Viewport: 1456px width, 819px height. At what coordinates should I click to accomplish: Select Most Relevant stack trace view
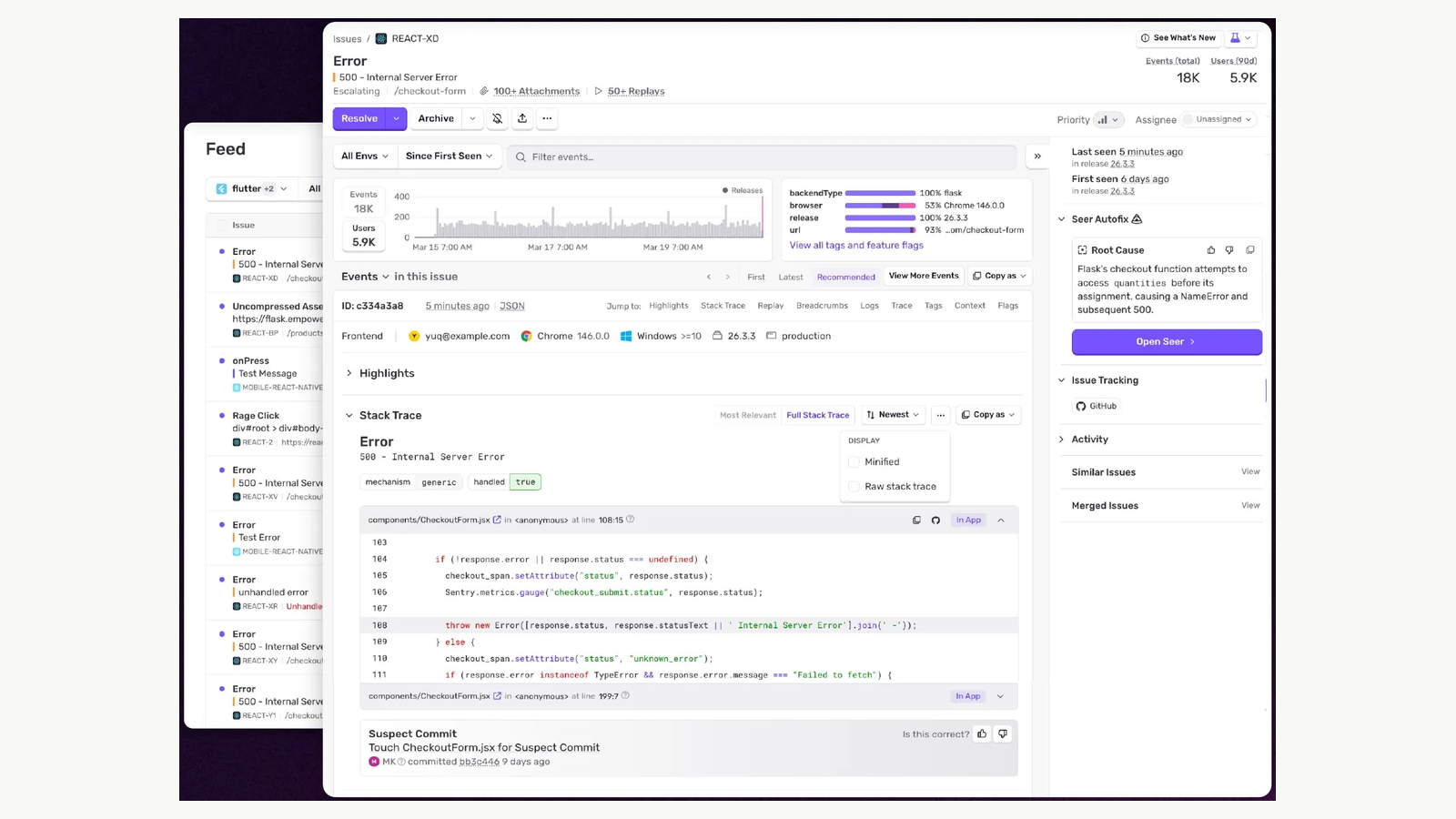click(748, 415)
